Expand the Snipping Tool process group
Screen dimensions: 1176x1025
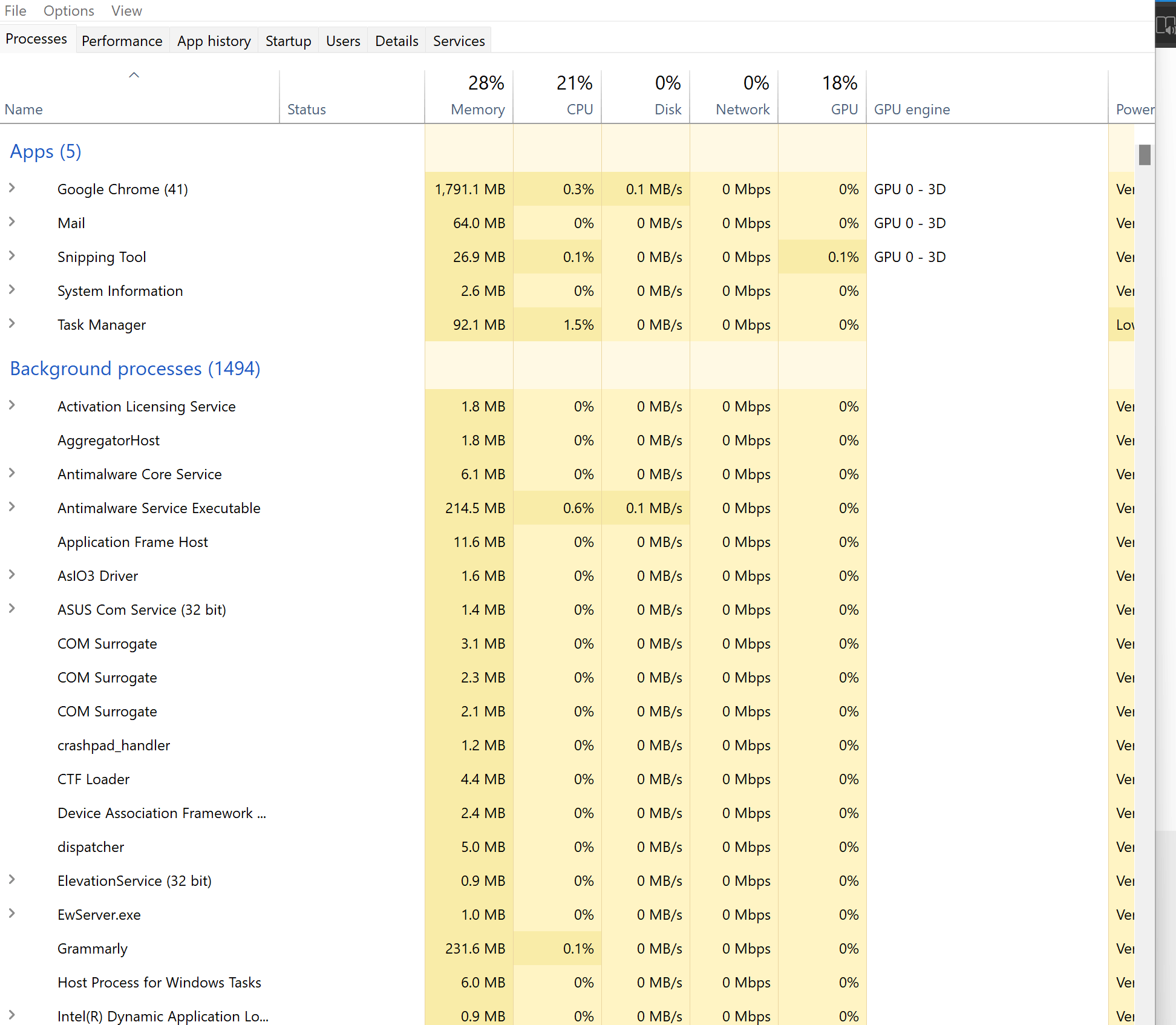click(13, 257)
